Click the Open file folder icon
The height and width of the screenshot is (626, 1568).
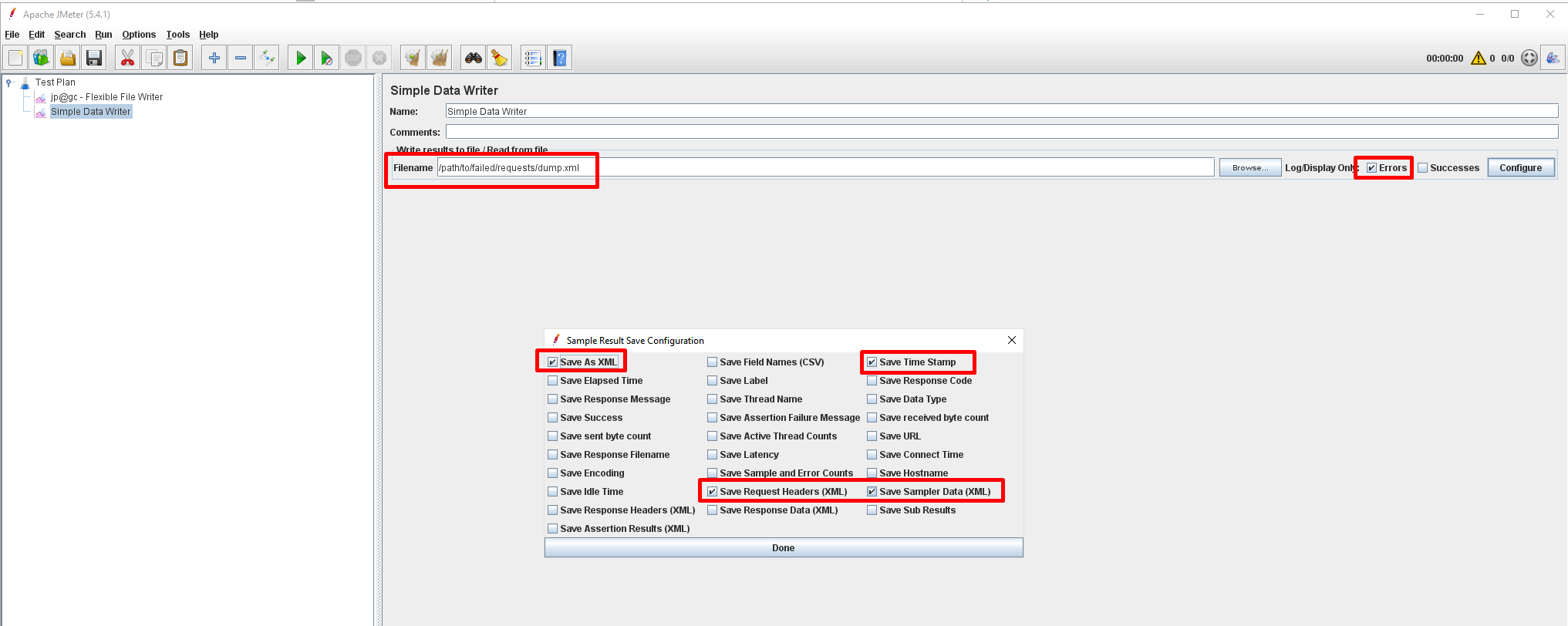(68, 58)
